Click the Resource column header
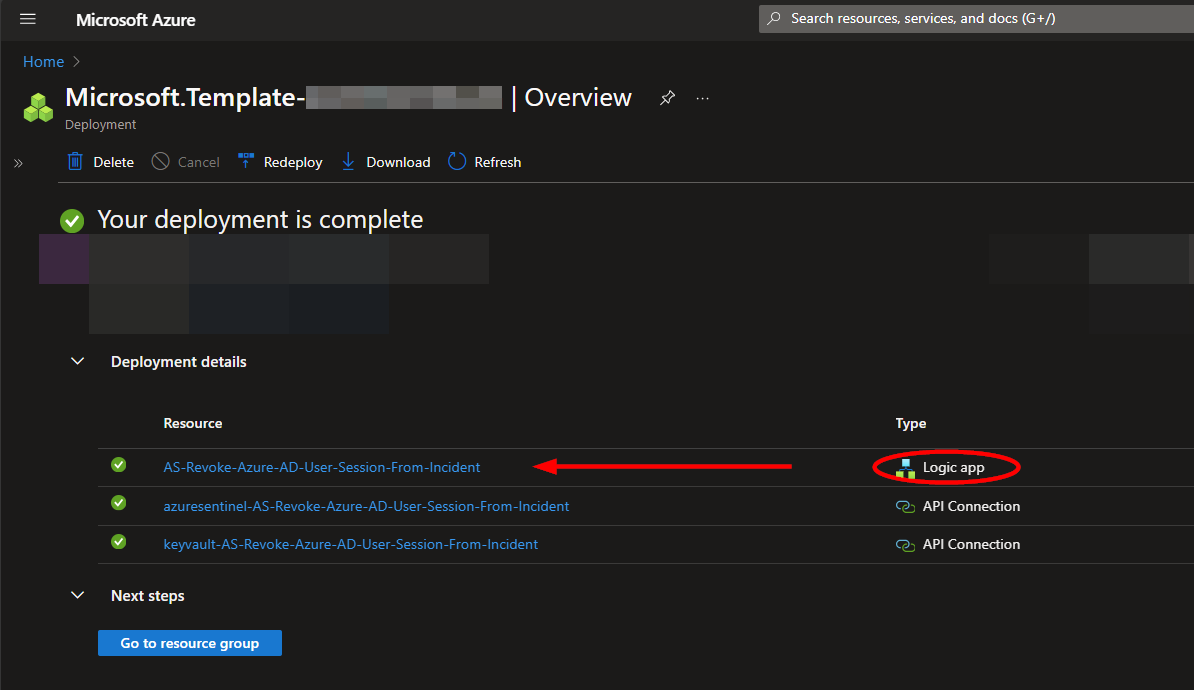The height and width of the screenshot is (690, 1194). (x=193, y=423)
